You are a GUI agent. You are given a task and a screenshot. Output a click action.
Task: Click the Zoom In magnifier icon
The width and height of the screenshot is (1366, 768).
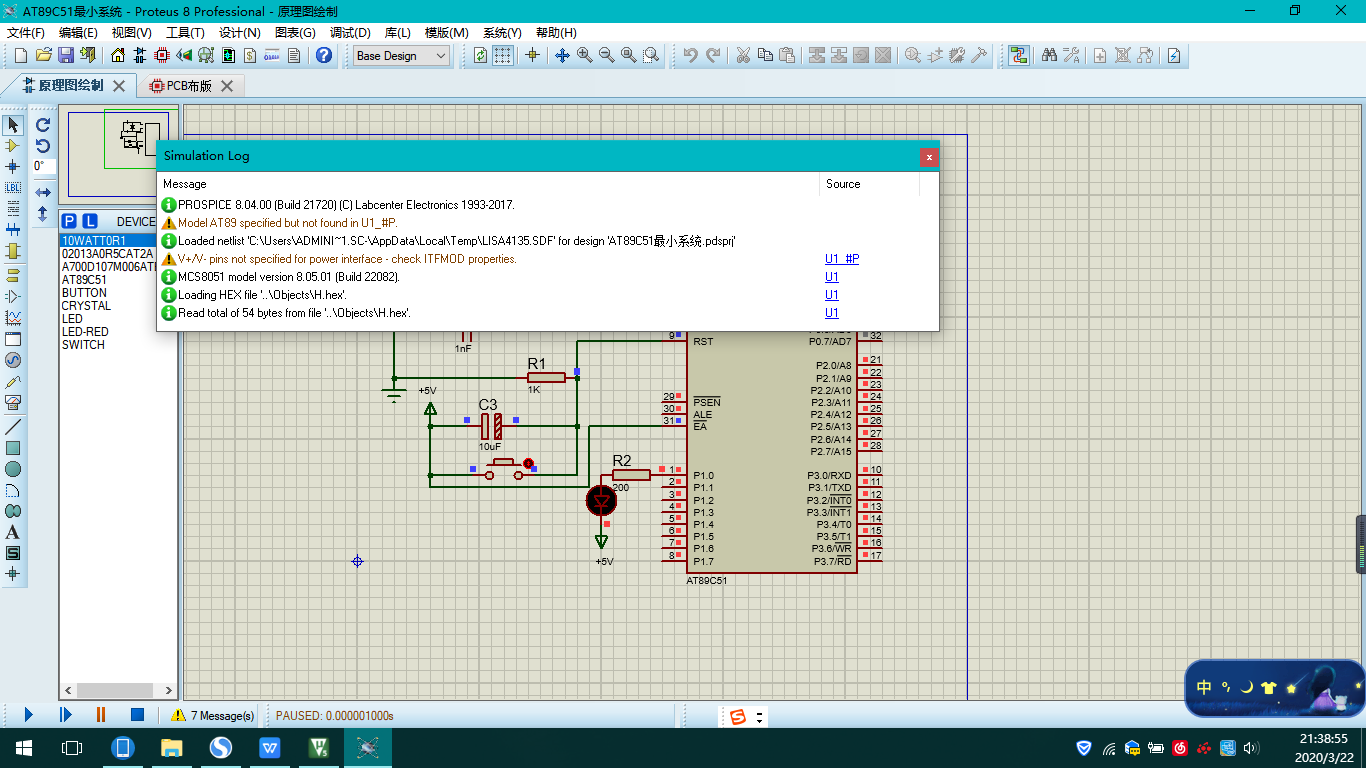584,55
